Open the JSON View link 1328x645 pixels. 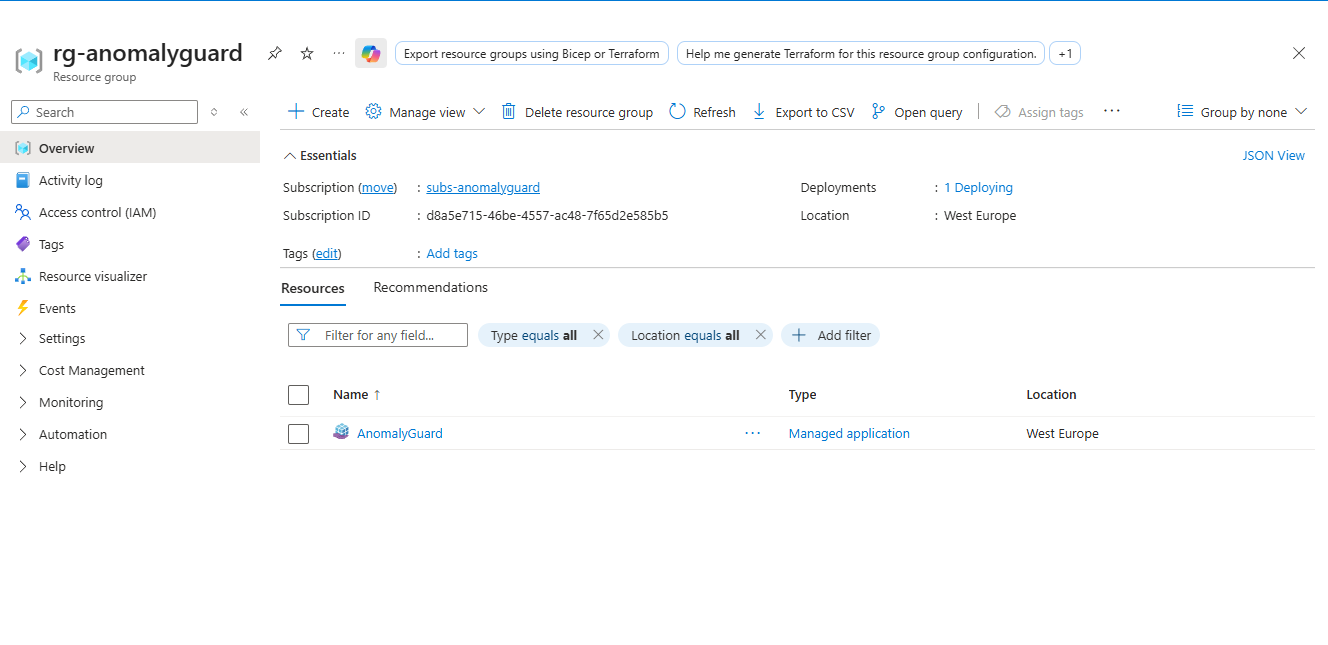[x=1274, y=156]
